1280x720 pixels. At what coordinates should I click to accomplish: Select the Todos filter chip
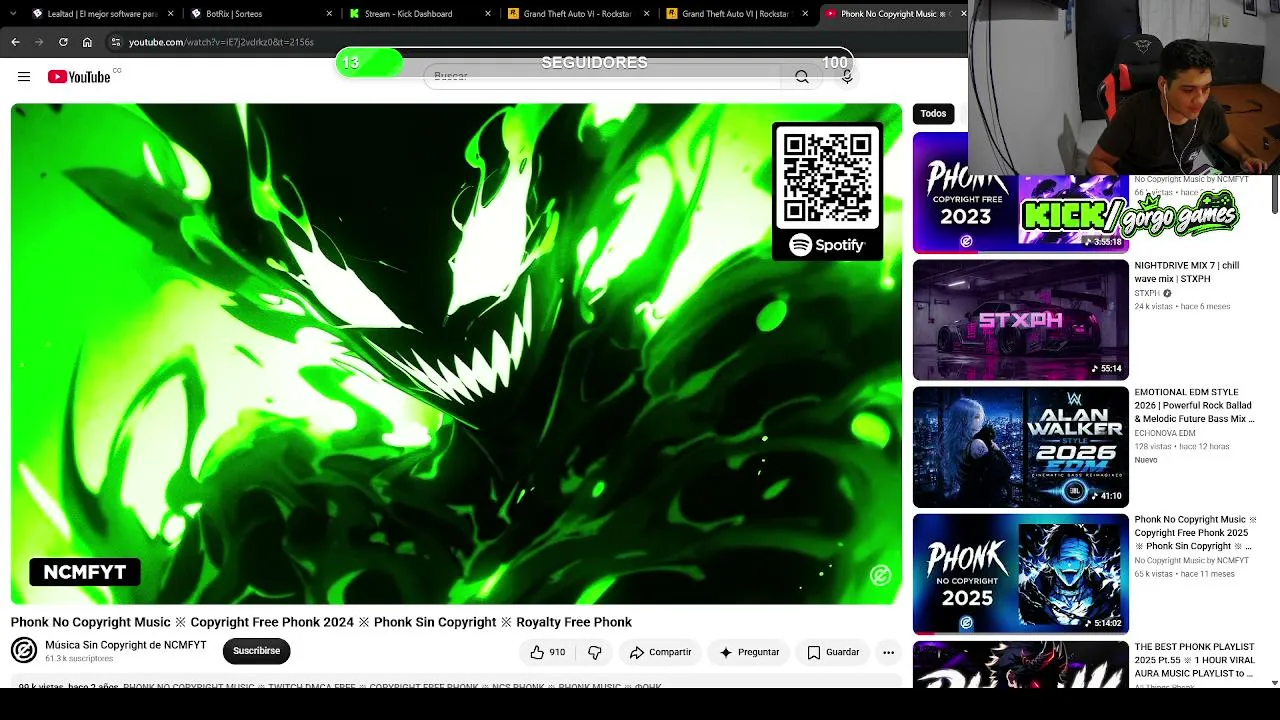point(933,114)
